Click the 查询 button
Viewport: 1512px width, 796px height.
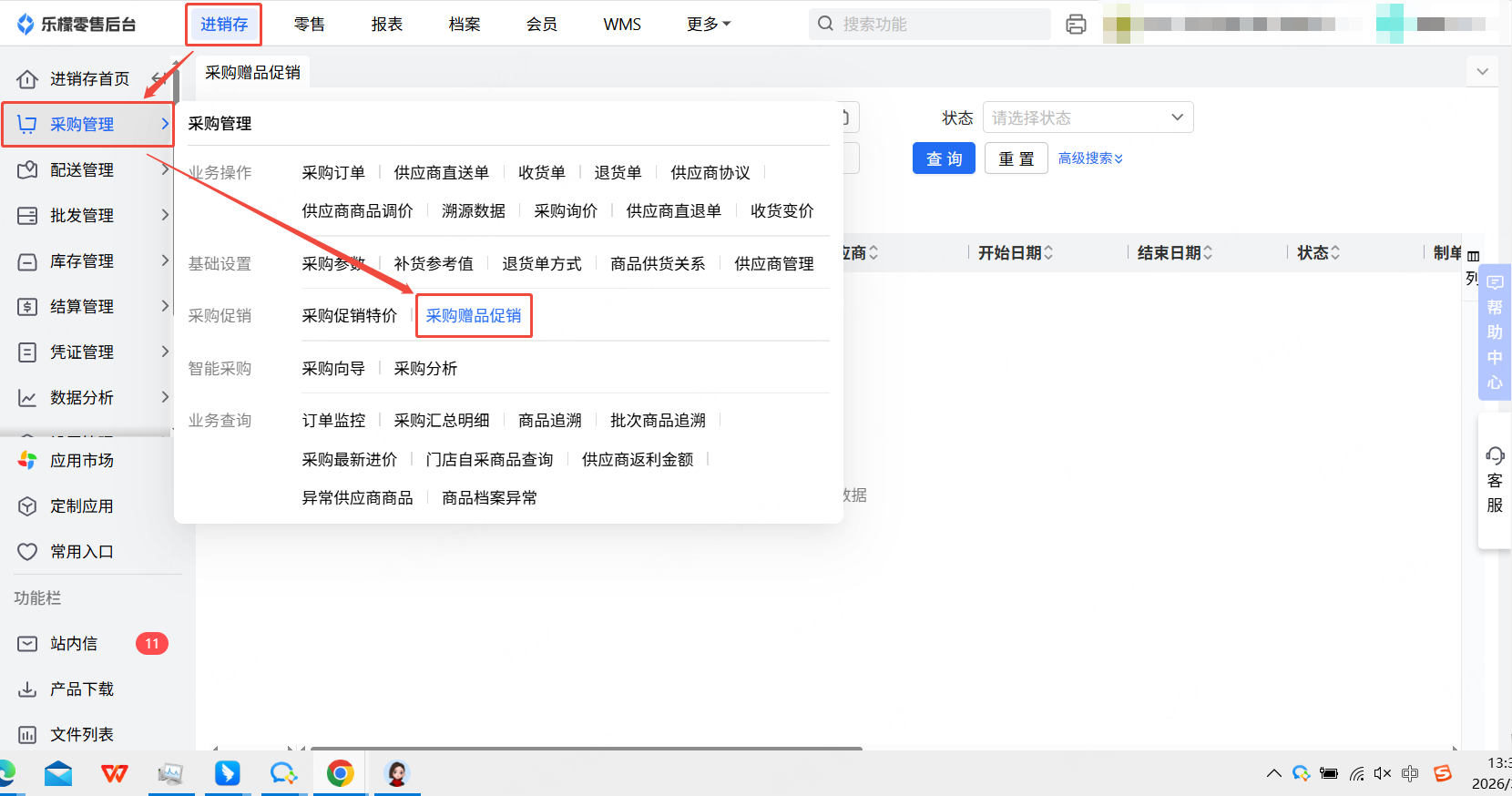(944, 158)
